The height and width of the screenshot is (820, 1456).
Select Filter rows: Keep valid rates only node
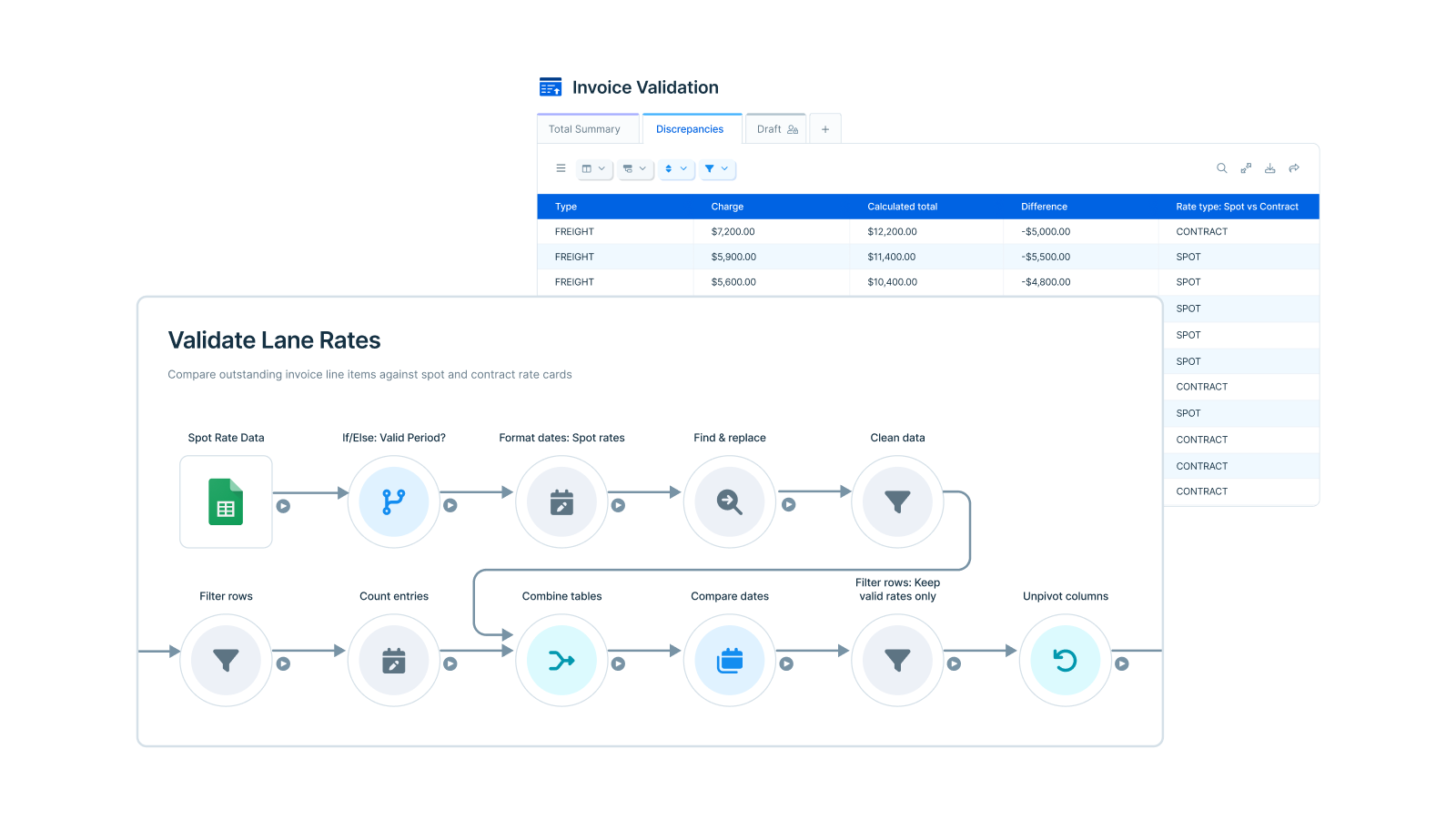click(x=897, y=660)
